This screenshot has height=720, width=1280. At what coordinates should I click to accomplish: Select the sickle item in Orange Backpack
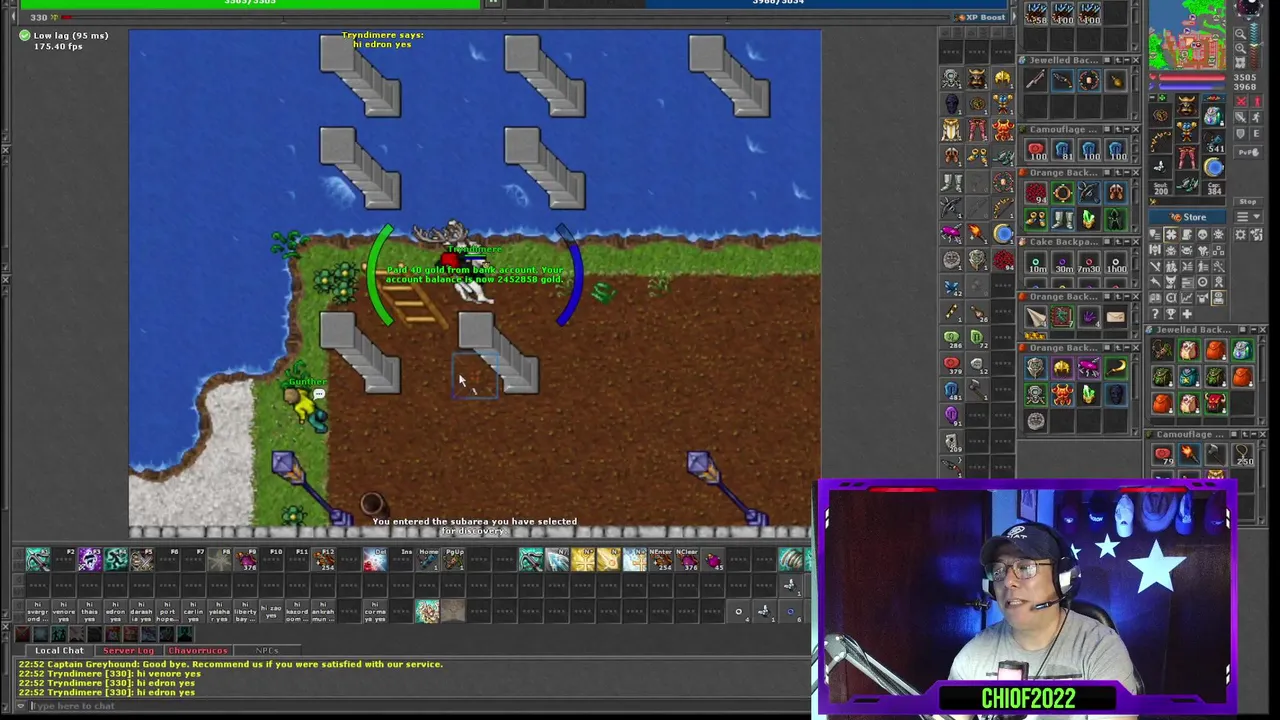pos(1116,367)
